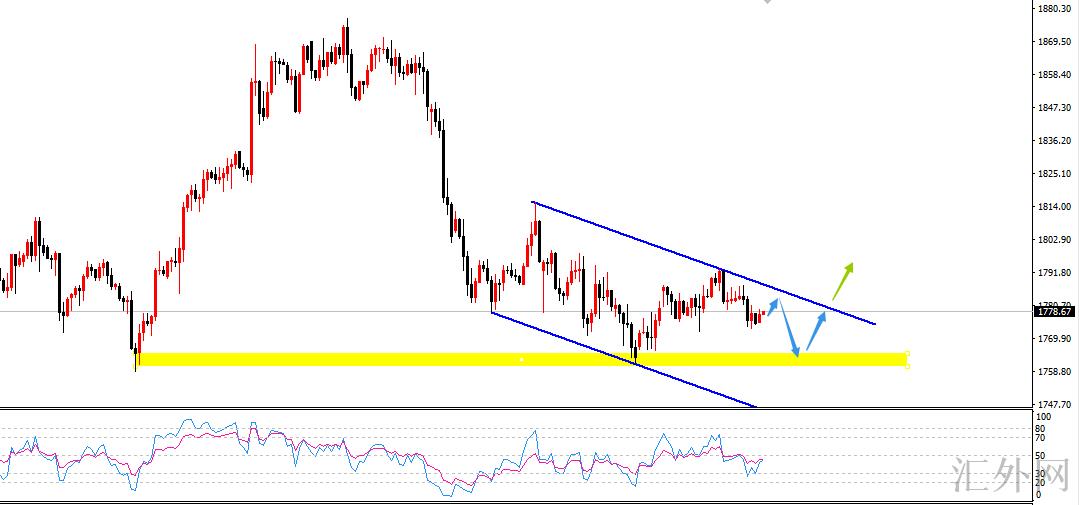The height and width of the screenshot is (505, 1080).
Task: Select the blue RSI indicator line
Action: tap(381, 455)
